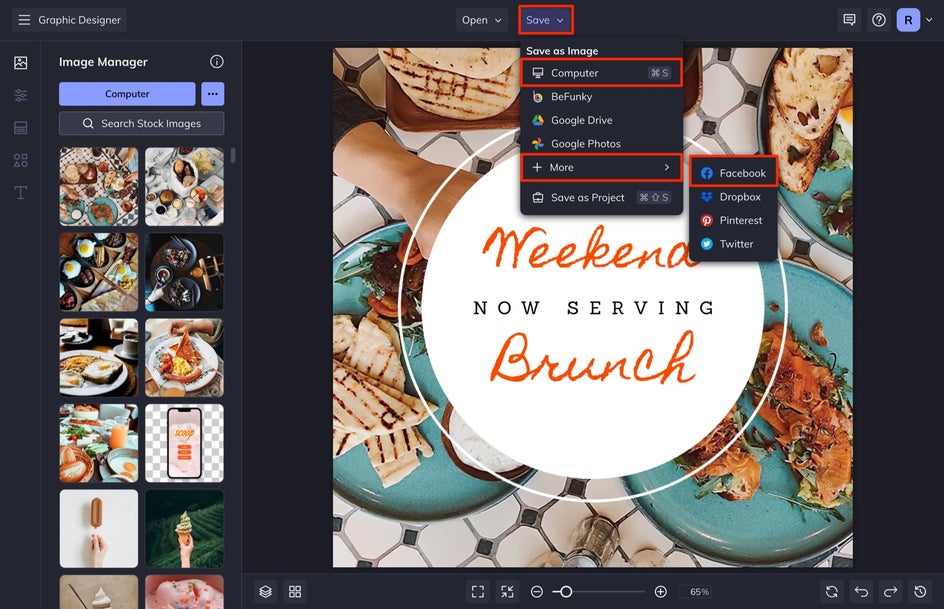
Task: Save image to Computer
Action: (601, 73)
